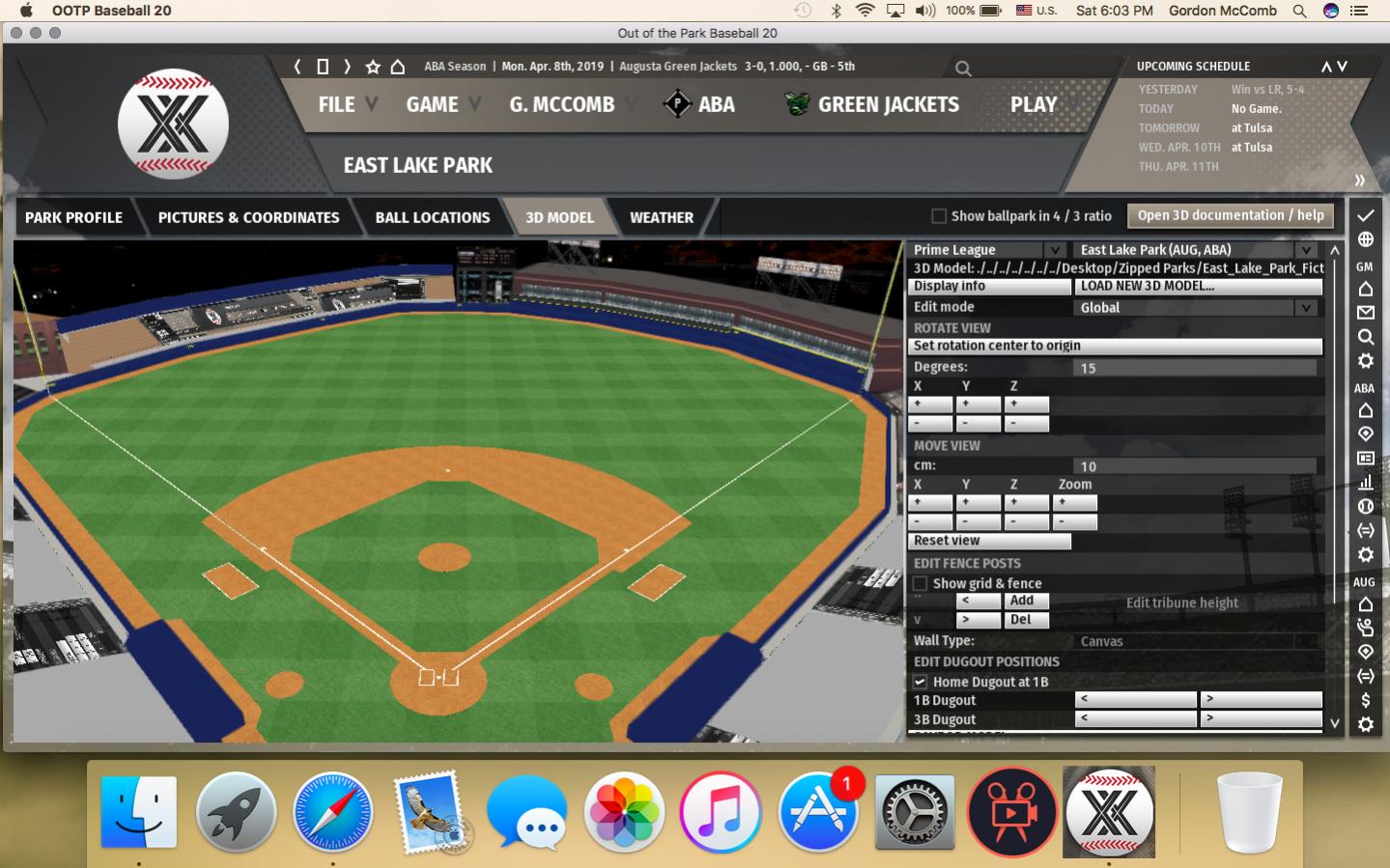Viewport: 1390px width, 868px height.
Task: Go back with the left navigation arrow
Action: tap(298, 67)
